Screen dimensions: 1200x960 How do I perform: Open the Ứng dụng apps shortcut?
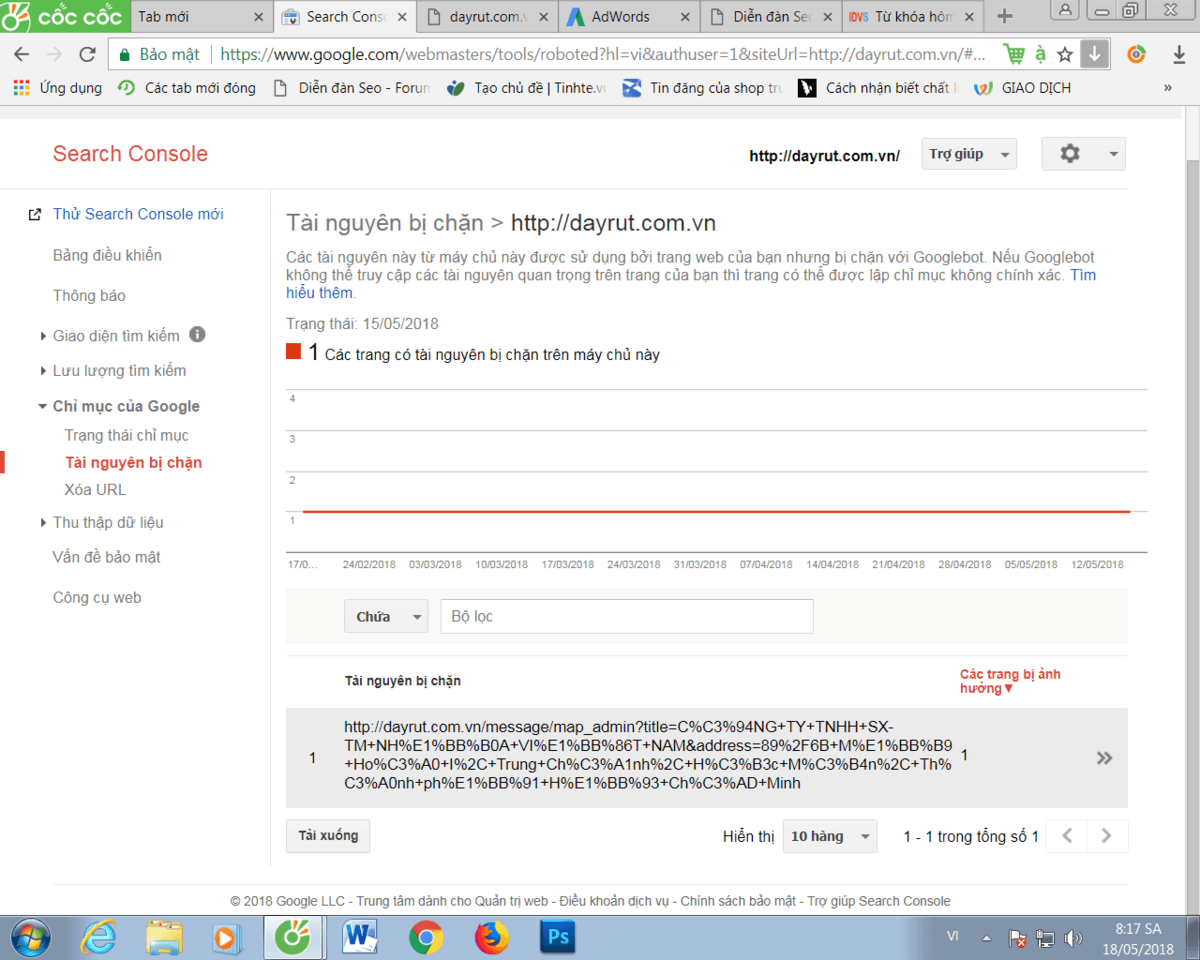point(57,88)
